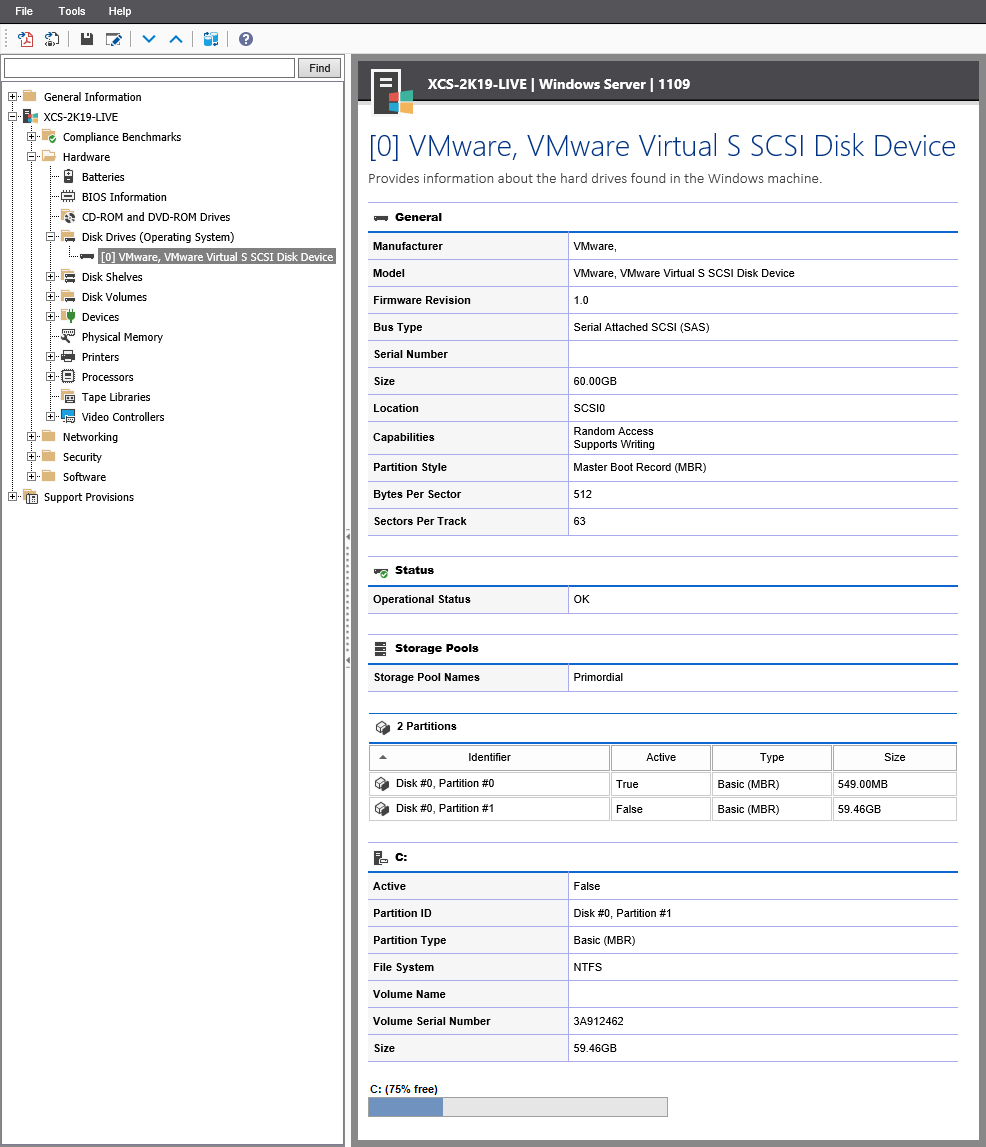
Task: Click the partition icon for Disk #0, Partition #1
Action: pos(382,808)
